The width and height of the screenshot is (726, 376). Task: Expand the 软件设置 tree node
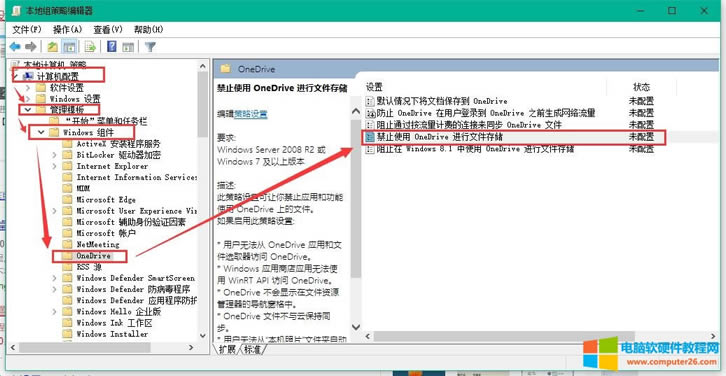pos(28,87)
